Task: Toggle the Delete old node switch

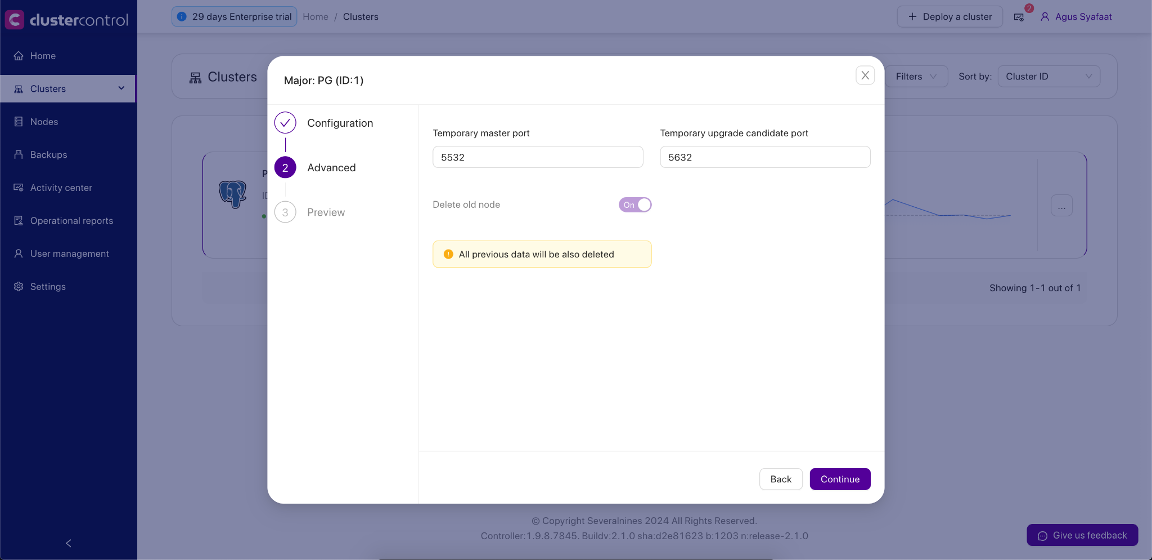Action: point(635,204)
